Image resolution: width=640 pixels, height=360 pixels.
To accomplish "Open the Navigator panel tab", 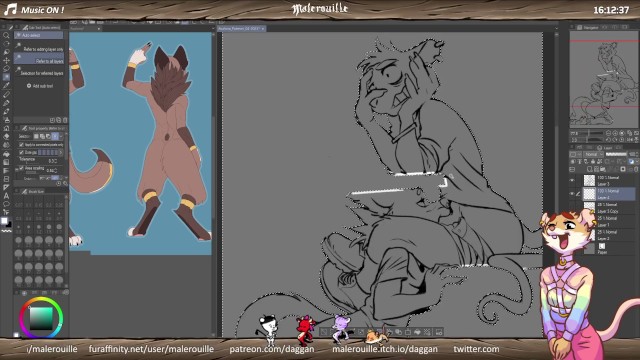I will coord(590,27).
